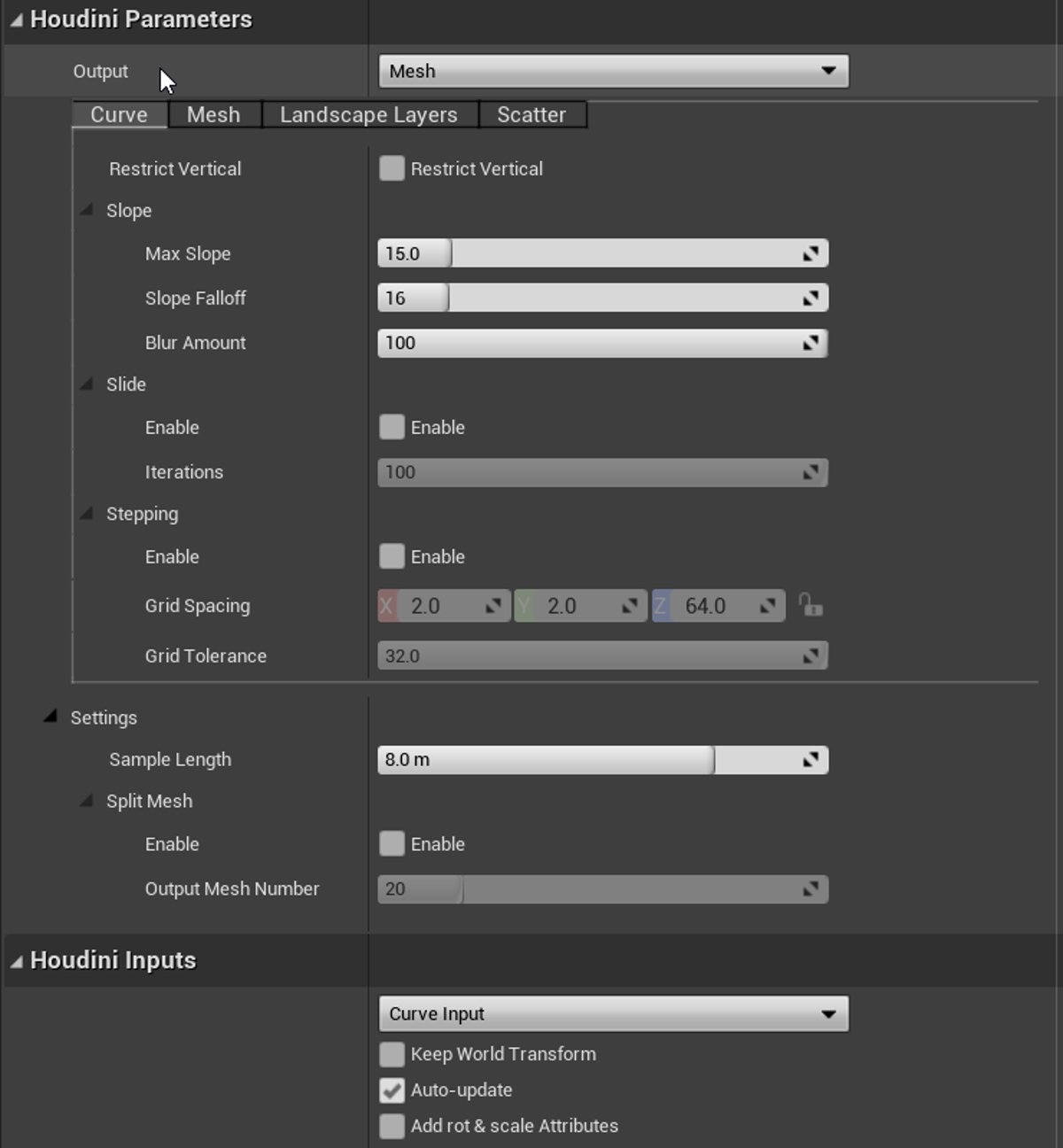The height and width of the screenshot is (1148, 1063).
Task: Collapse the Slope section
Action: [x=87, y=210]
